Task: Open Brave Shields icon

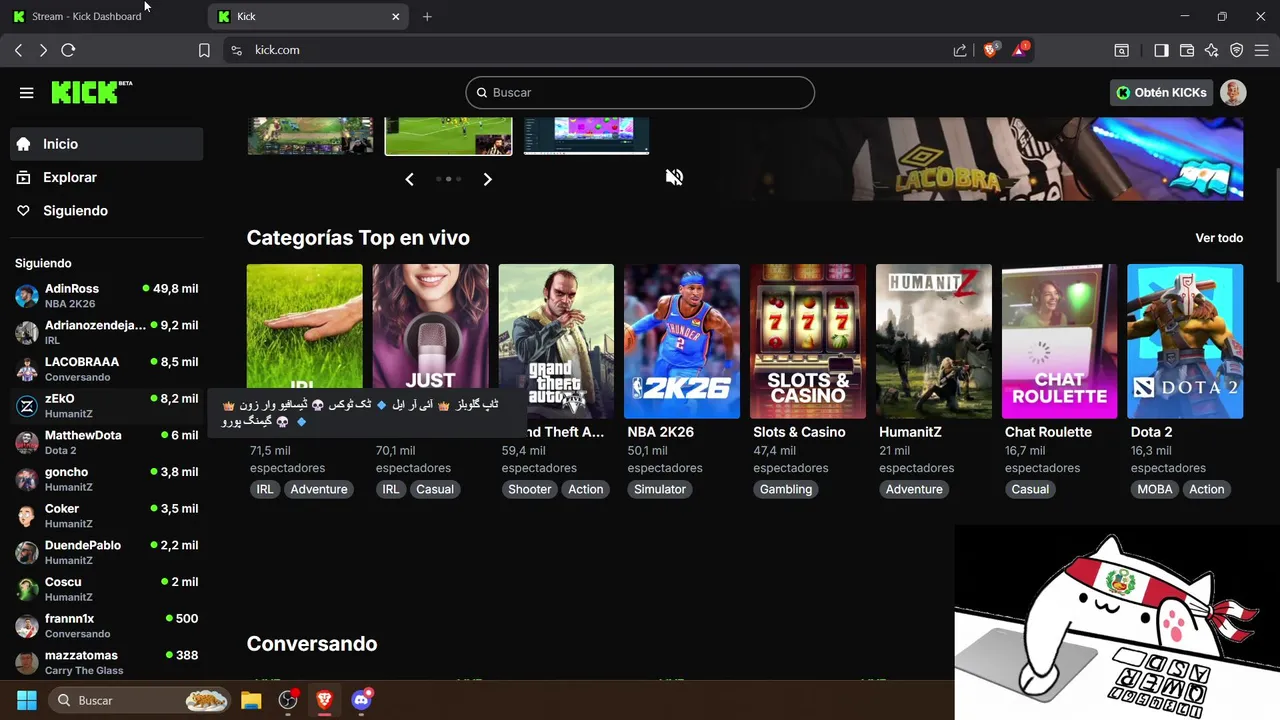Action: click(991, 50)
